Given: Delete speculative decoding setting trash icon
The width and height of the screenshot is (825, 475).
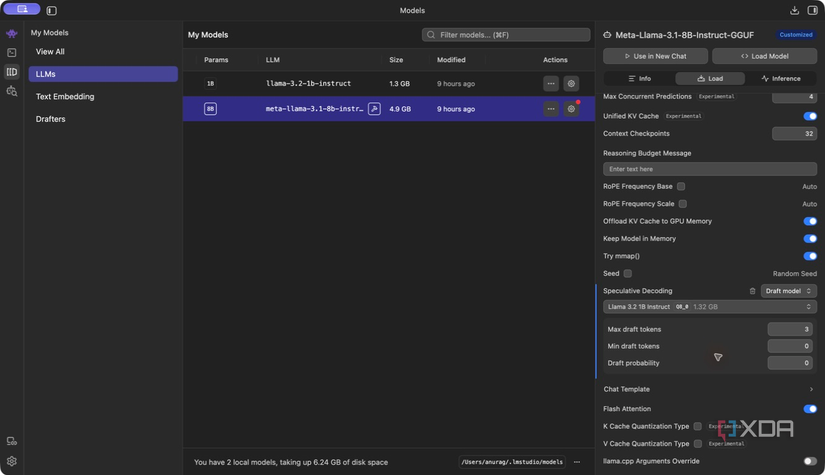Looking at the screenshot, I should pos(752,291).
